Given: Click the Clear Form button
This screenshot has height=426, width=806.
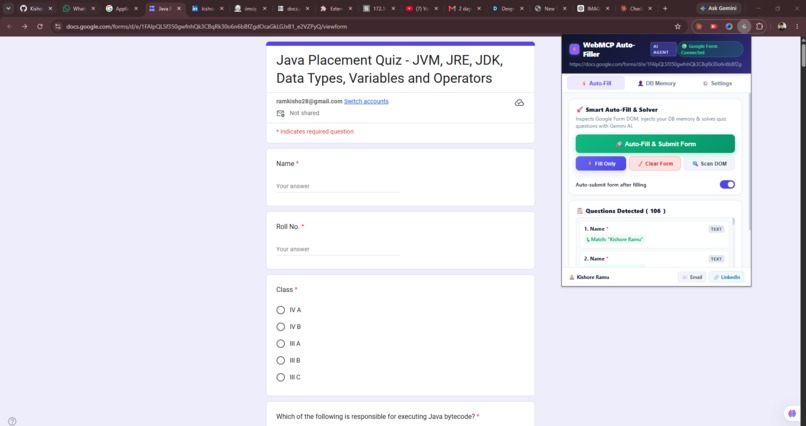Looking at the screenshot, I should coord(655,163).
